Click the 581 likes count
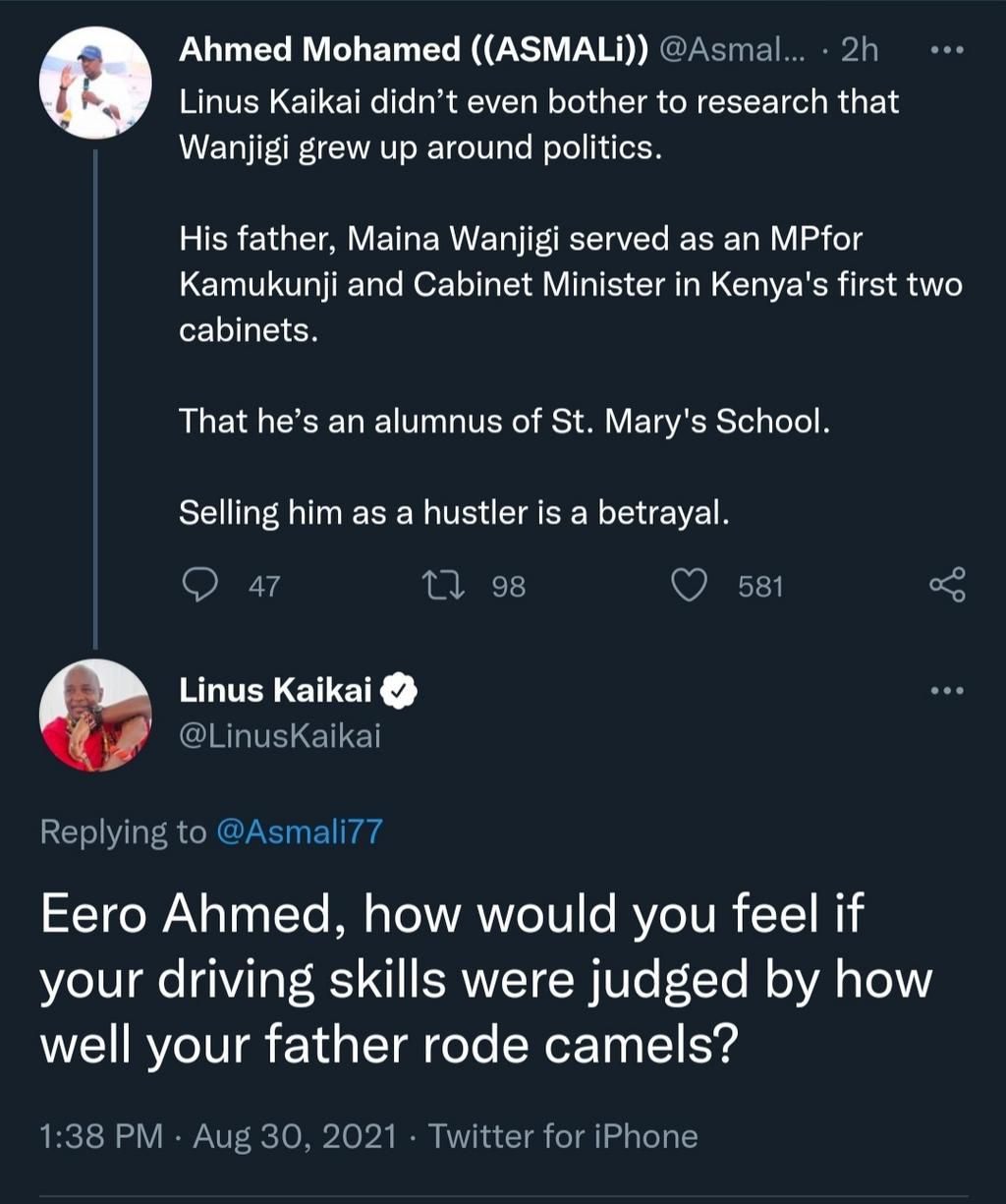The height and width of the screenshot is (1204, 1006). pos(760,587)
